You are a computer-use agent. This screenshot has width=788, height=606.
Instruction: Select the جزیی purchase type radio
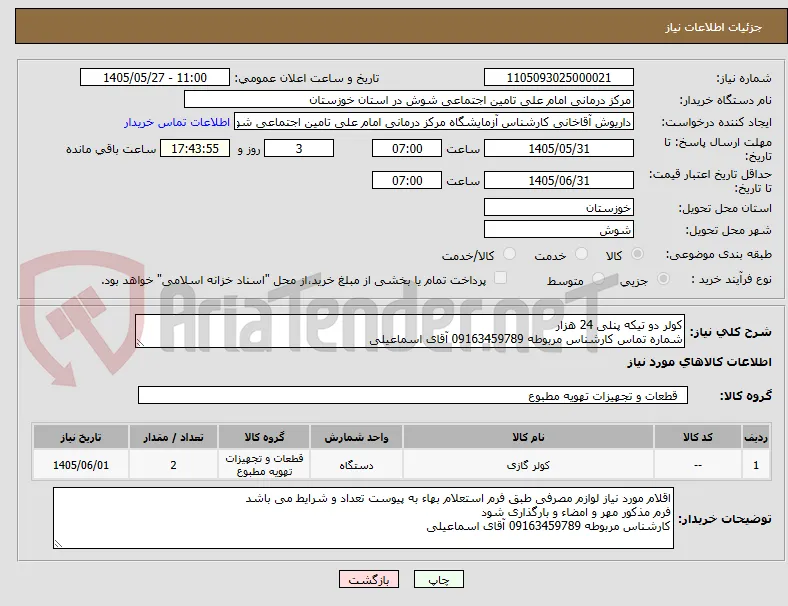coord(663,279)
